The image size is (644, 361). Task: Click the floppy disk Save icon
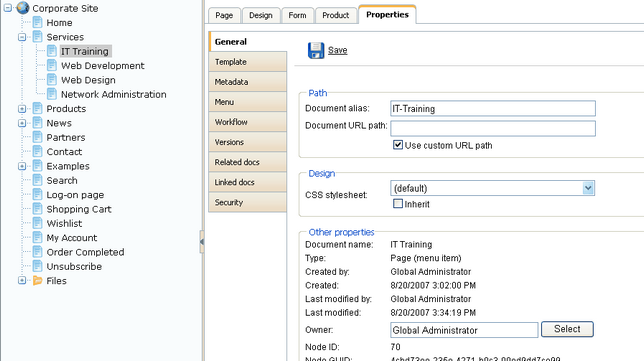[x=316, y=51]
